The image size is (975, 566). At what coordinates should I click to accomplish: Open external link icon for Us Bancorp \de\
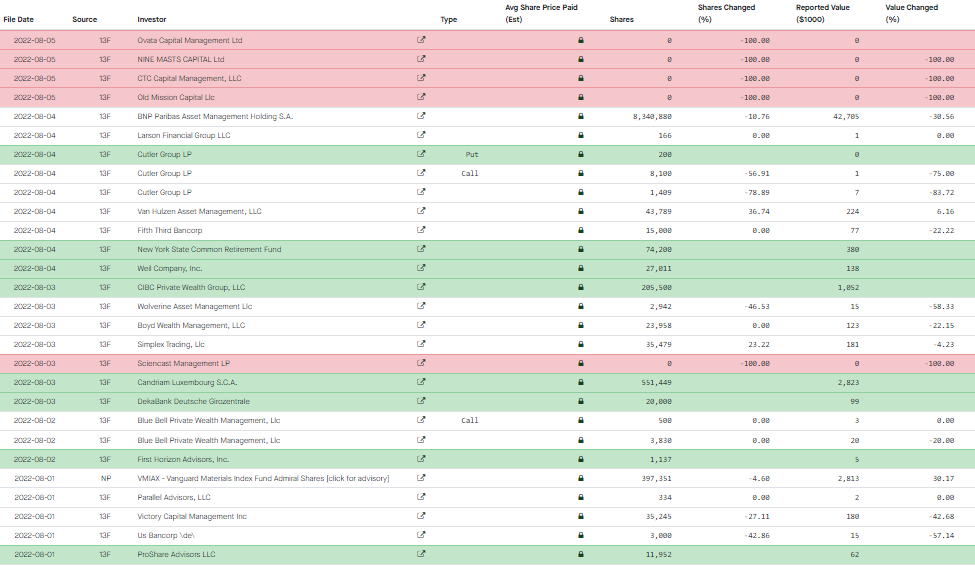point(421,535)
